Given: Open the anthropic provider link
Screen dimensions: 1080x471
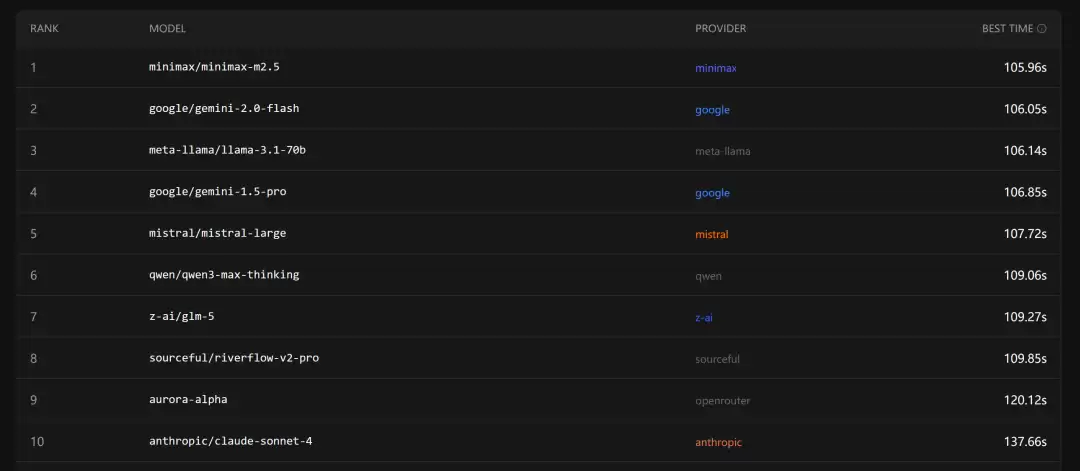Looking at the screenshot, I should [x=718, y=443].
